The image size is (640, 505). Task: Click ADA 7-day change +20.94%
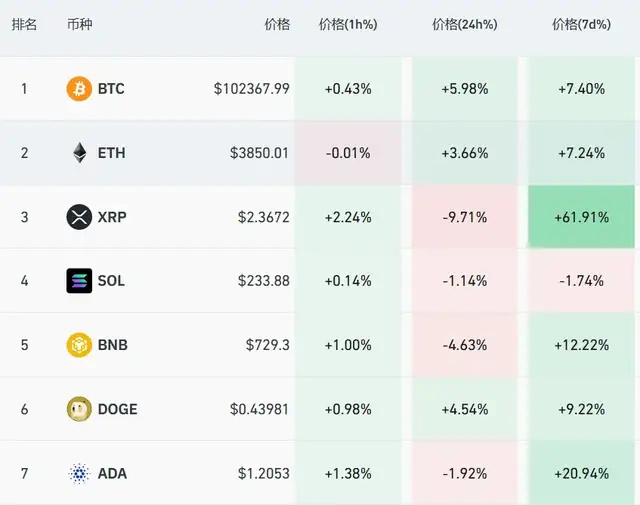(581, 473)
